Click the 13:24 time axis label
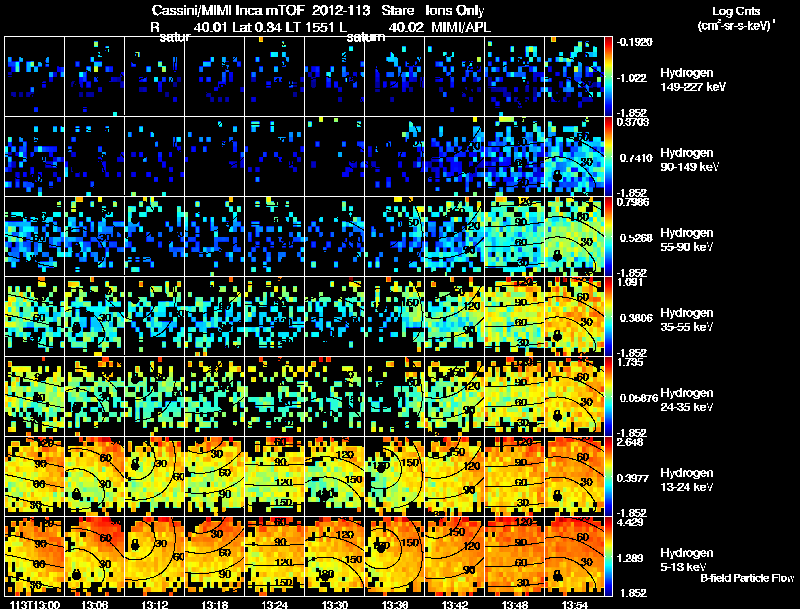 click(x=274, y=604)
